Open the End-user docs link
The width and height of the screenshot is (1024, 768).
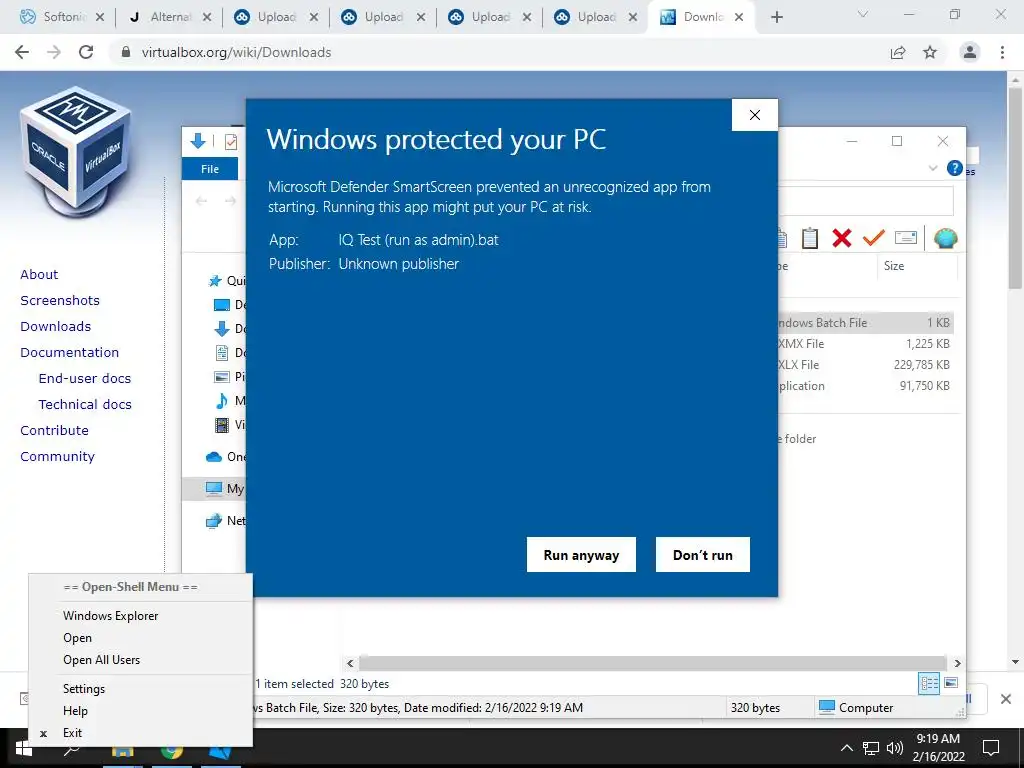[x=85, y=379]
